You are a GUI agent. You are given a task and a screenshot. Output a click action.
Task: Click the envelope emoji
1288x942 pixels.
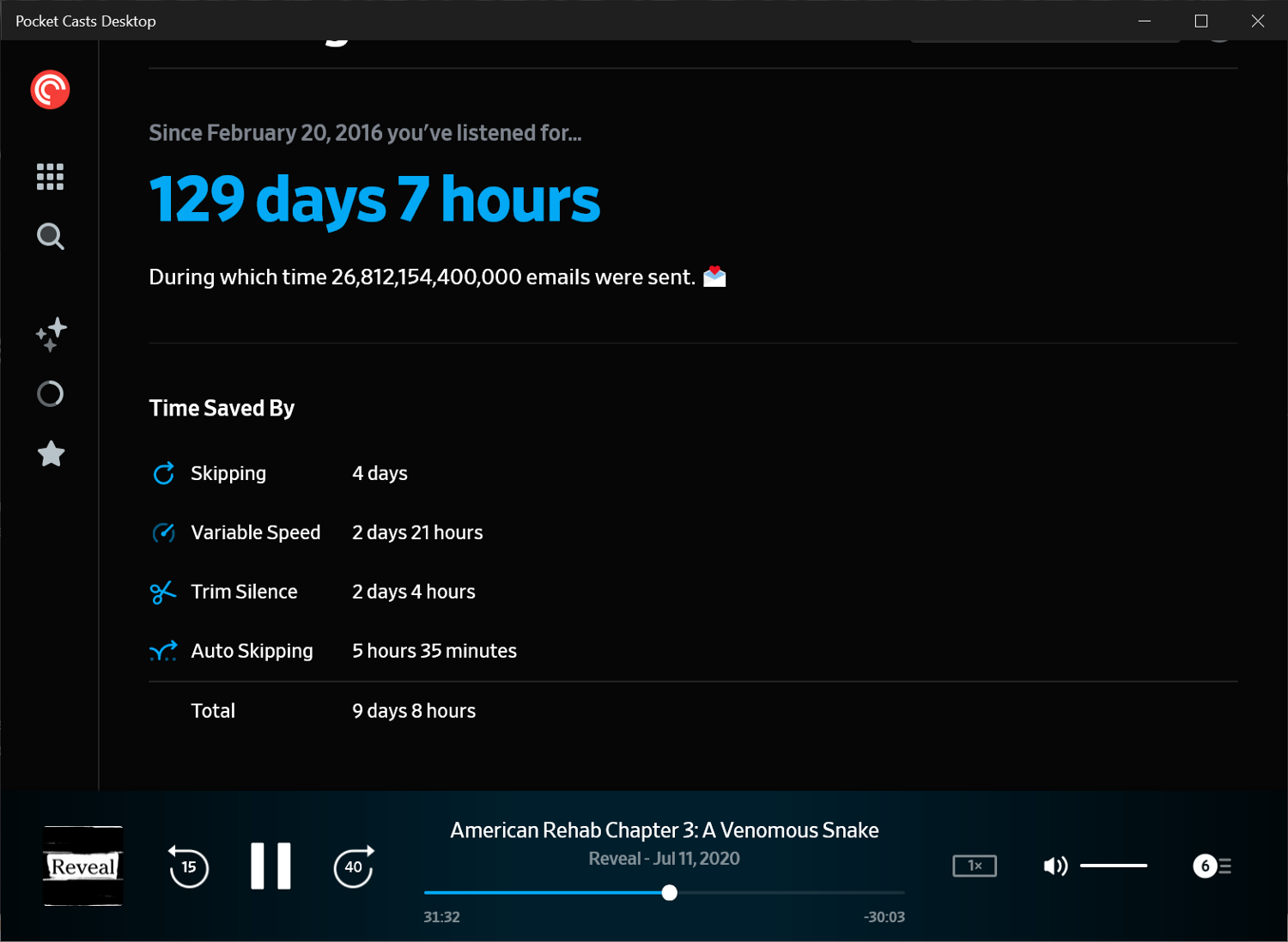[714, 277]
